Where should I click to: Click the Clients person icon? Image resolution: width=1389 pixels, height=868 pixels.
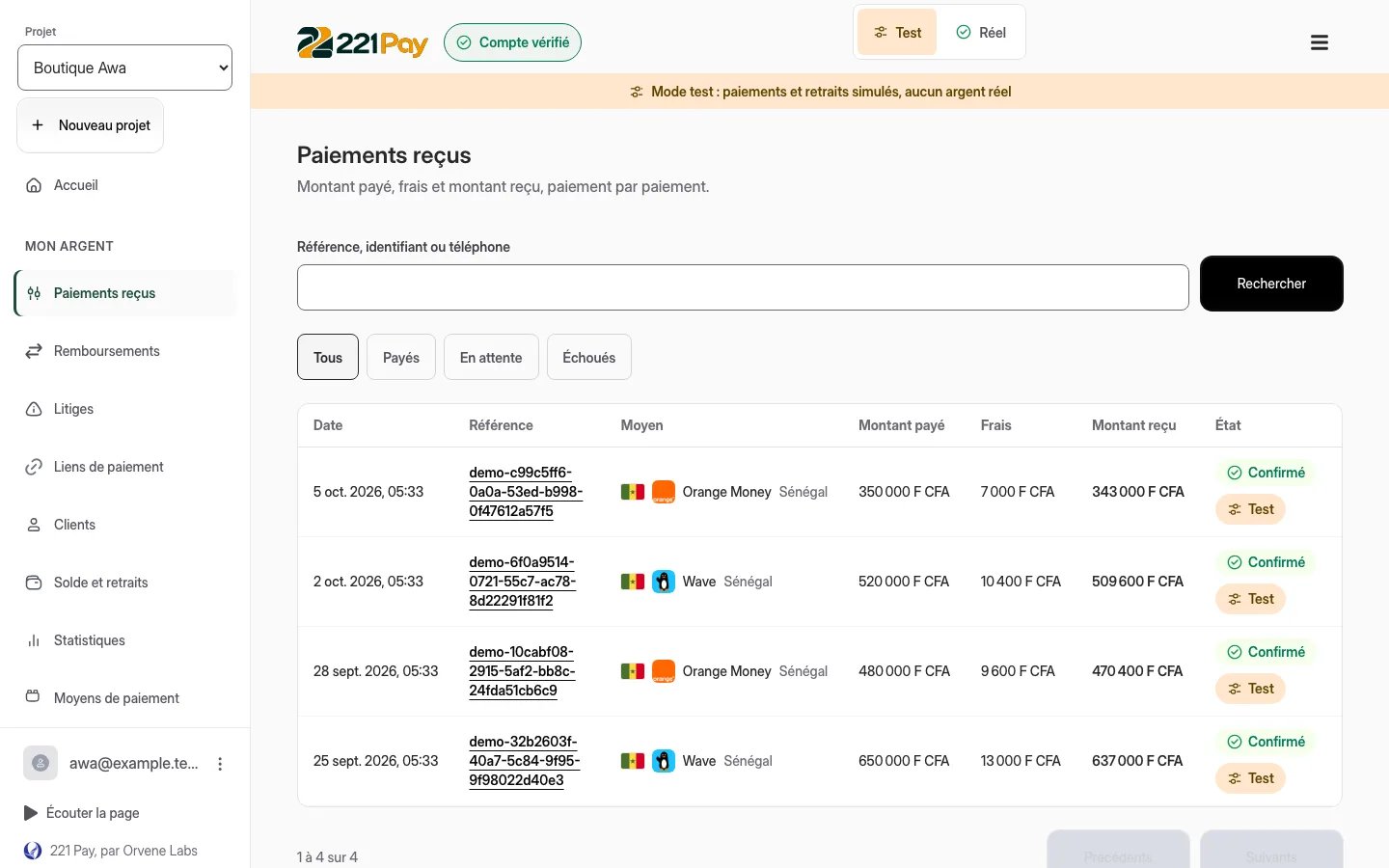34,525
